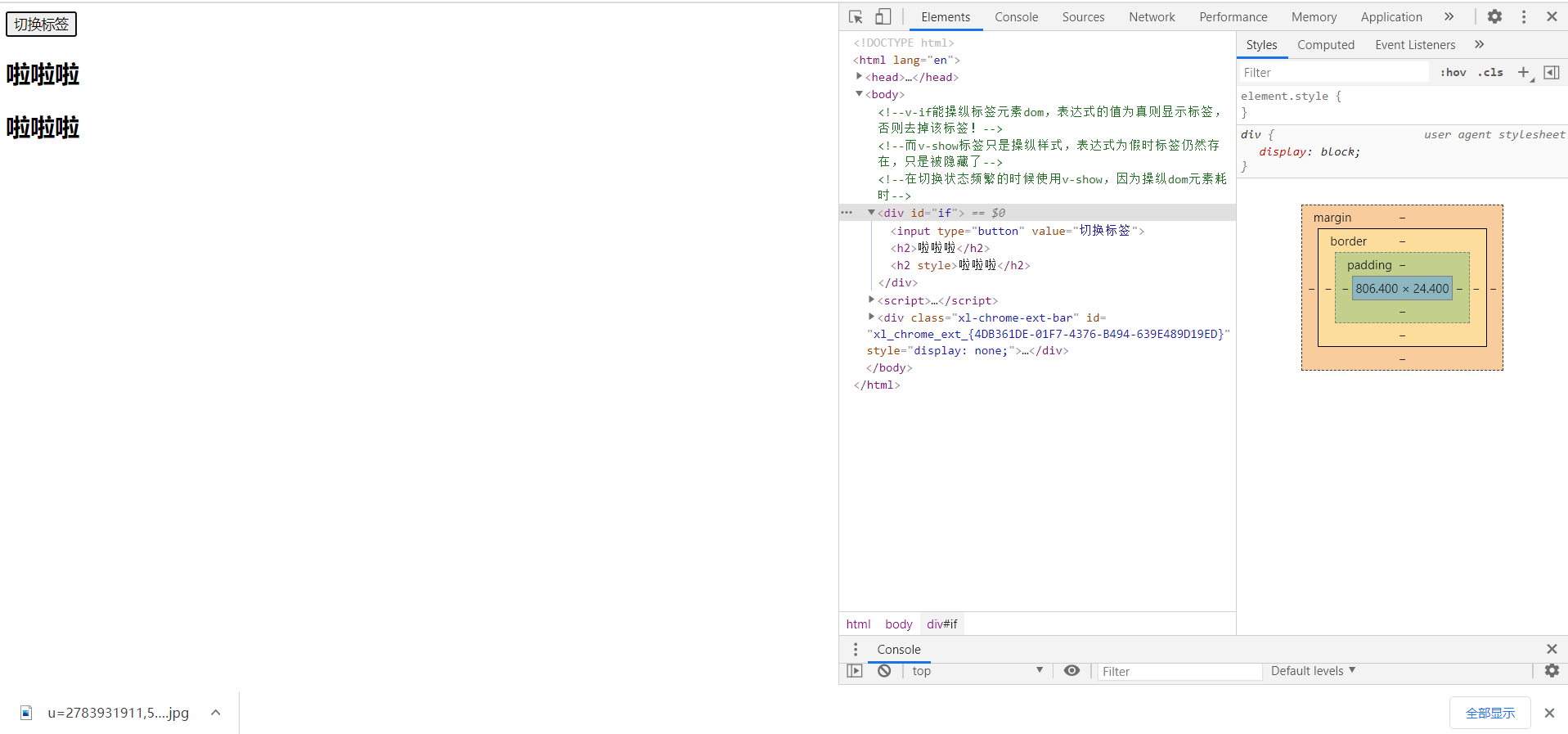Click the 全部显示 show all downloads button
This screenshot has width=1568, height=734.
click(x=1489, y=713)
